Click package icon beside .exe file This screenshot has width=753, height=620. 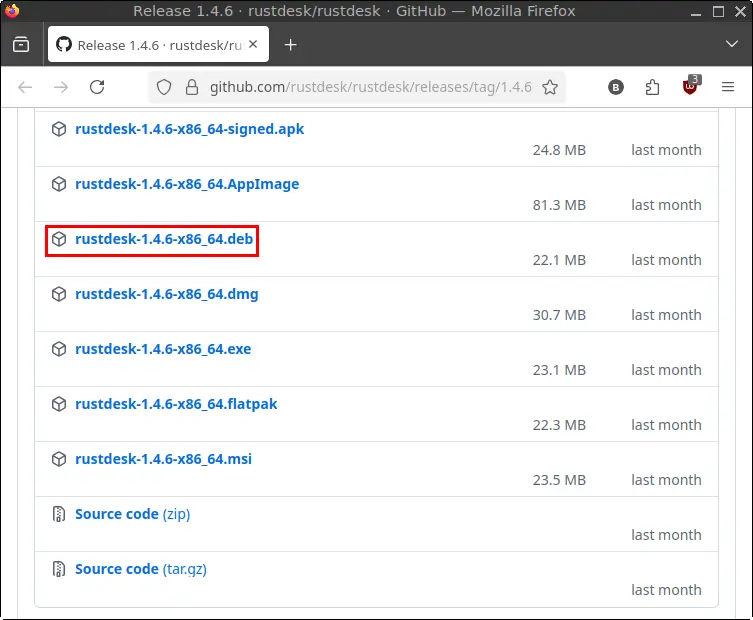click(x=59, y=349)
